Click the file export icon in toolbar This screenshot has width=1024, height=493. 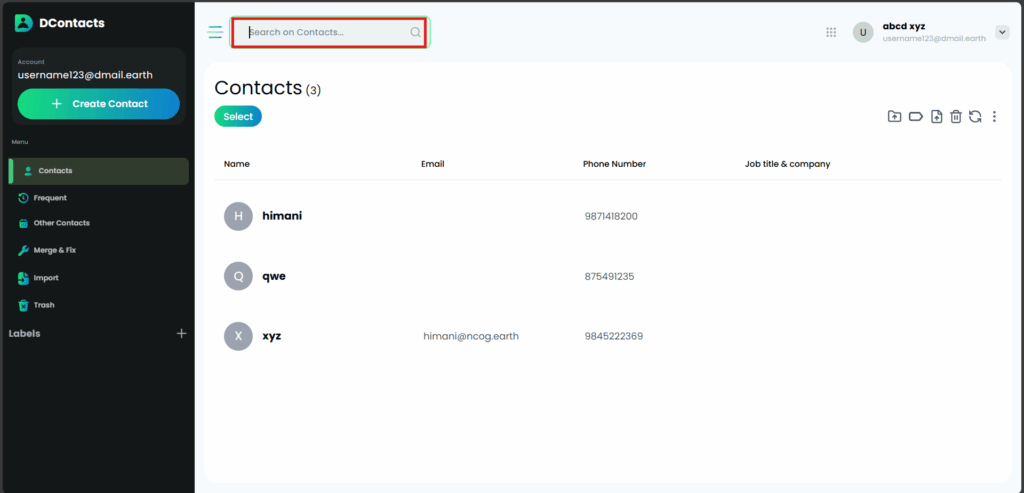[936, 117]
